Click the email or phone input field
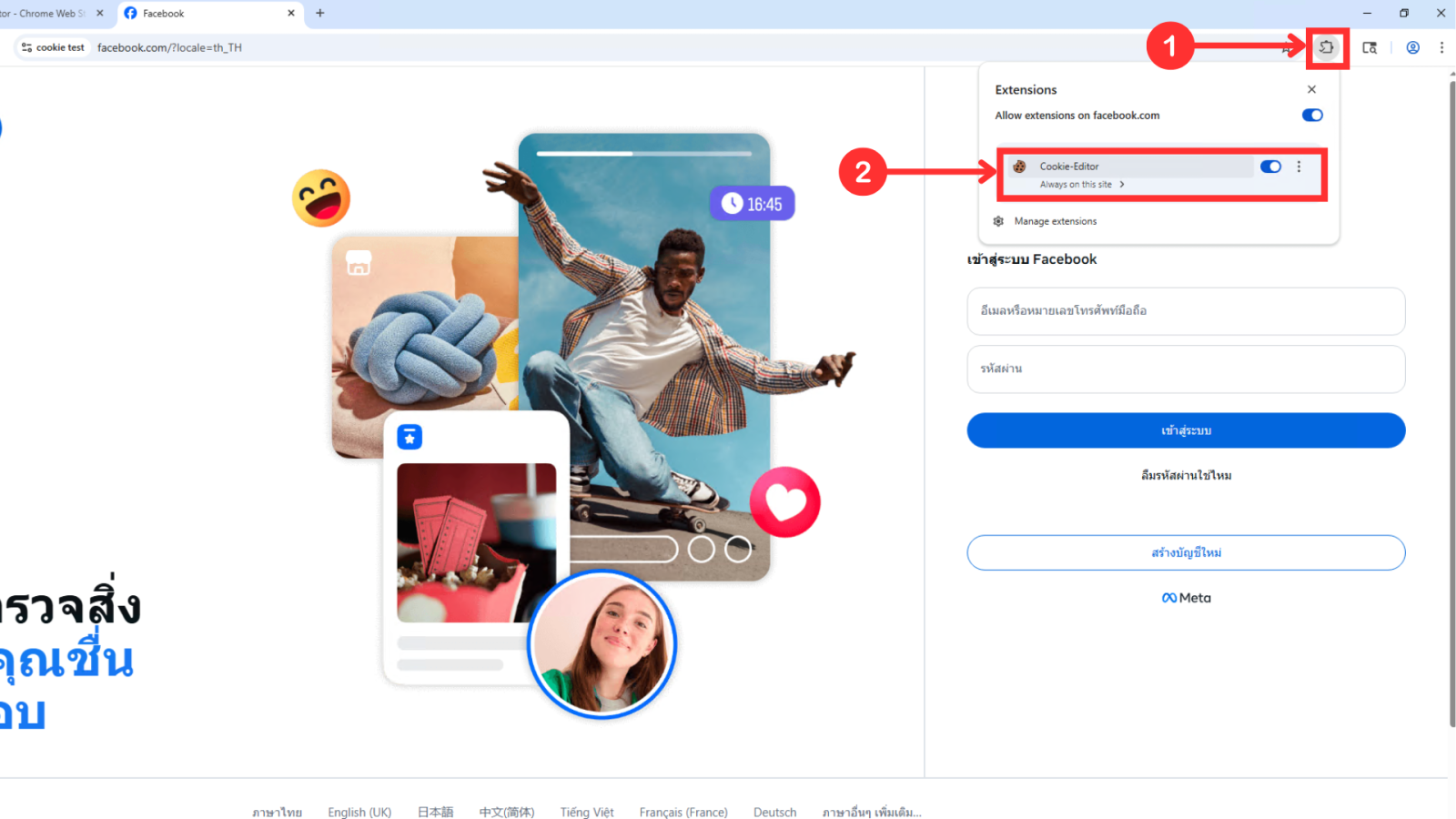 point(1185,311)
